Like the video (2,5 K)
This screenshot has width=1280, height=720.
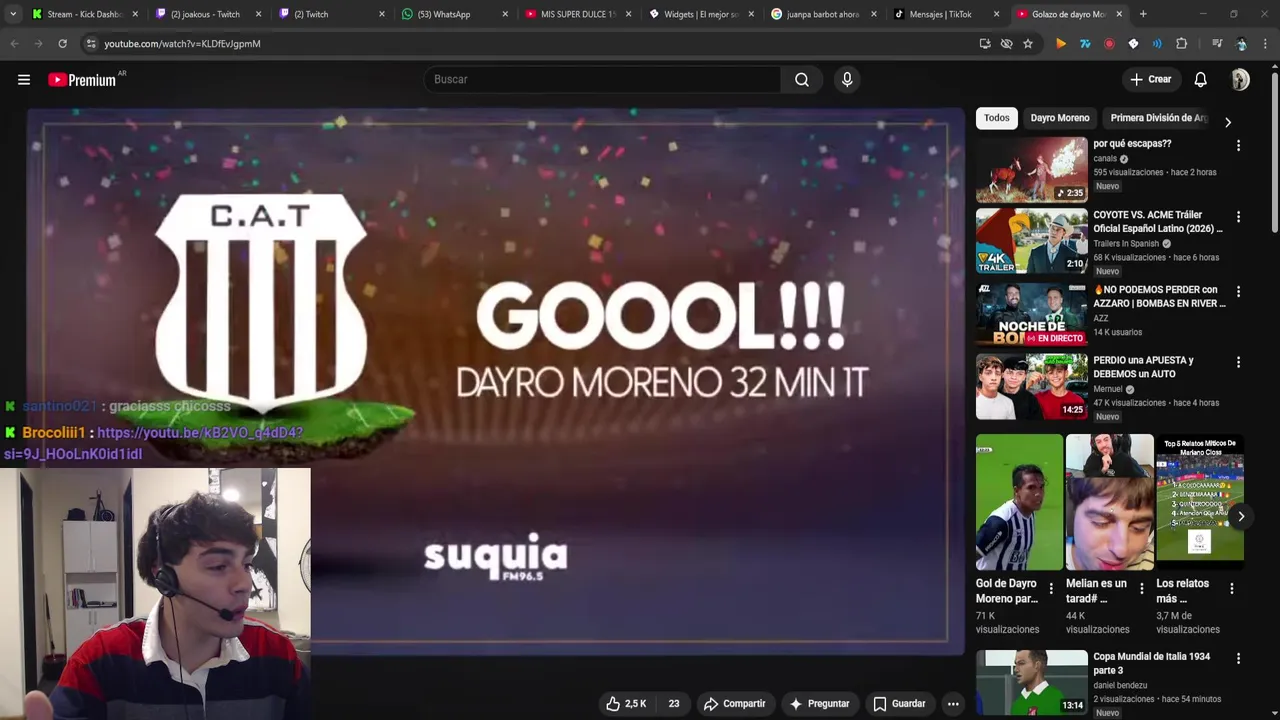626,704
